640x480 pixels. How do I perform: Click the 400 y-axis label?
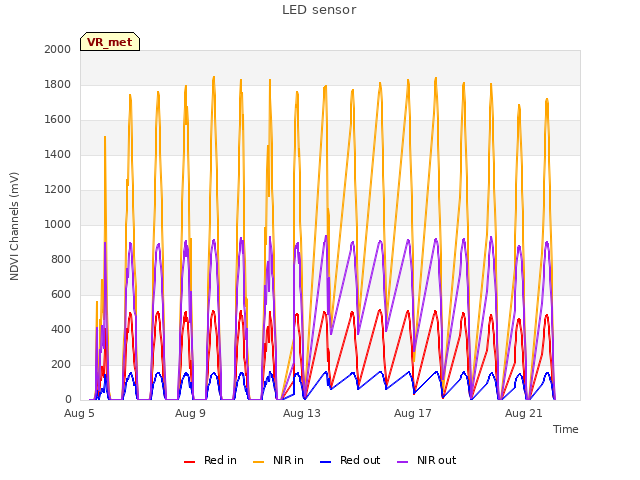61,329
